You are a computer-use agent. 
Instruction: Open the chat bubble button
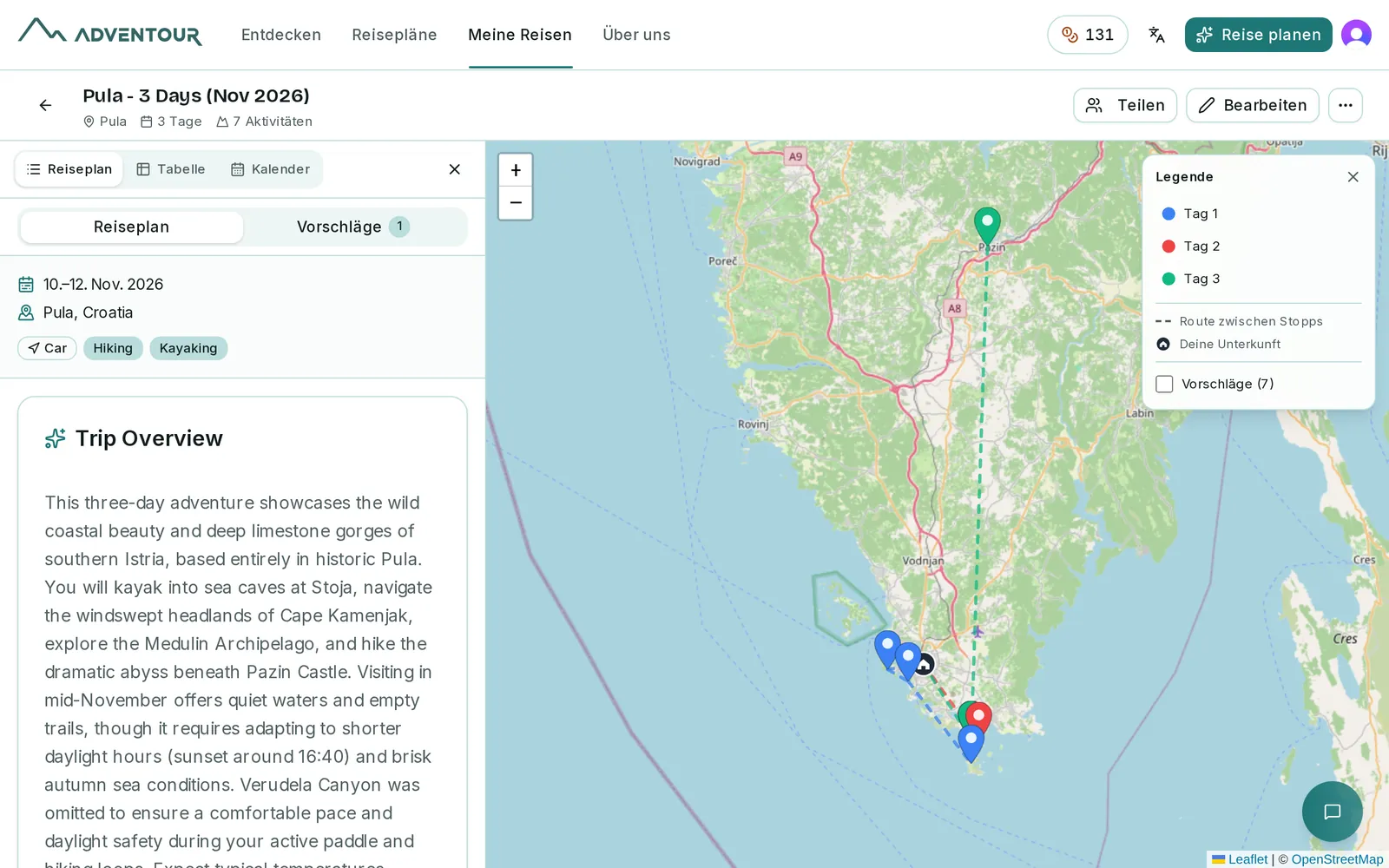(1333, 812)
